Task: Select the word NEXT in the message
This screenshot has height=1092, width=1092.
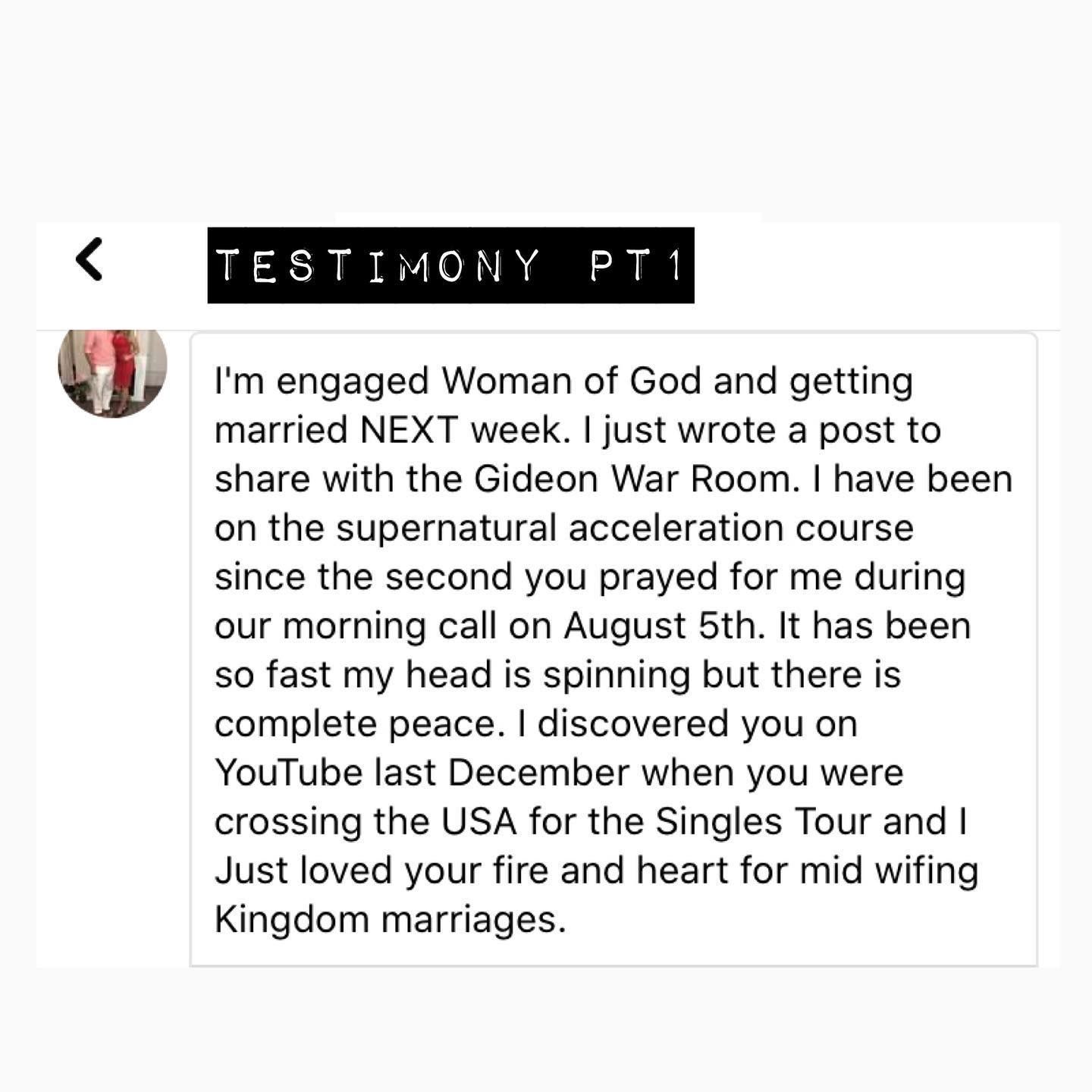Action: click(x=409, y=430)
